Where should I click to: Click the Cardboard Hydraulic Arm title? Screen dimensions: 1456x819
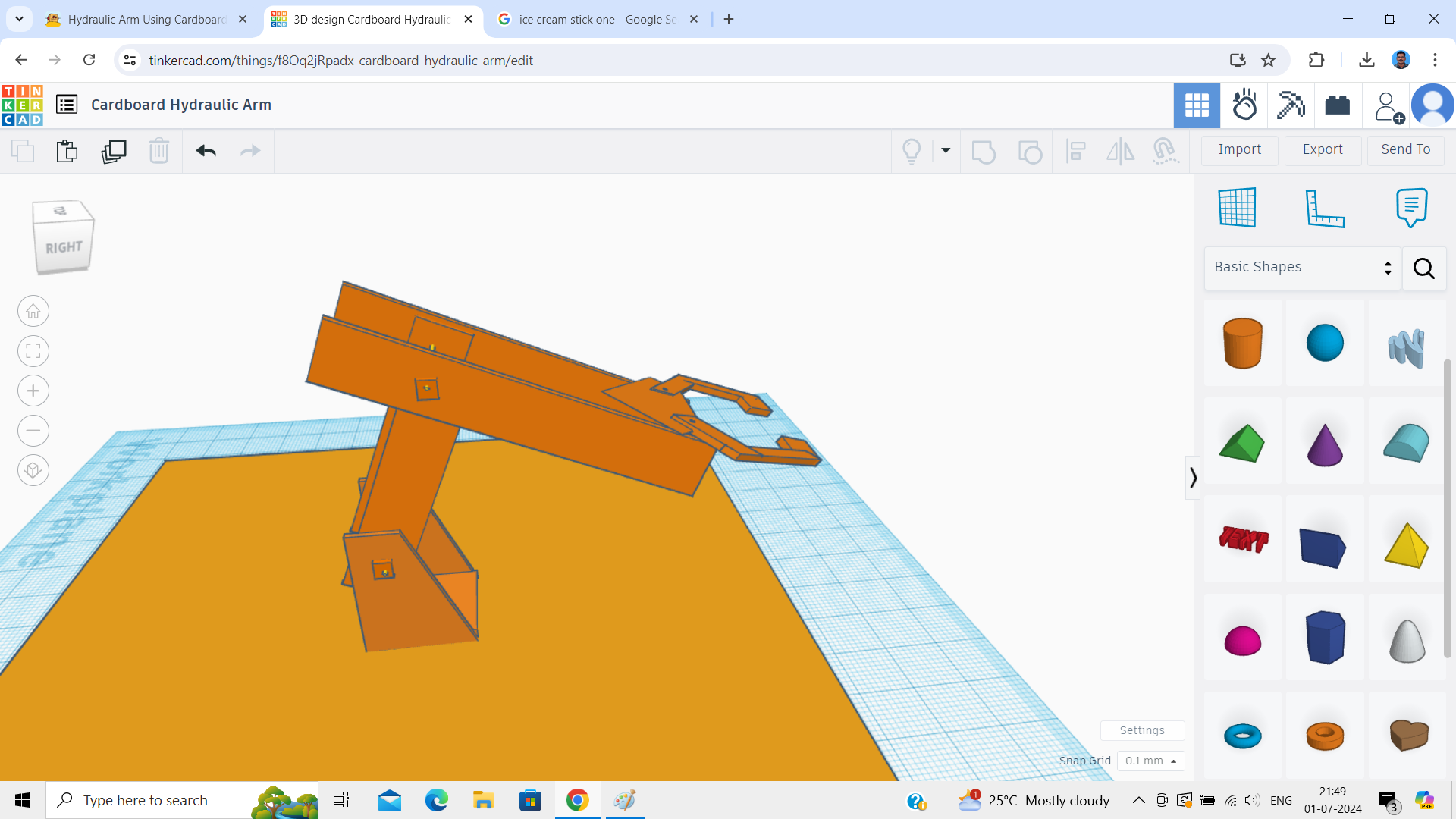coord(181,105)
